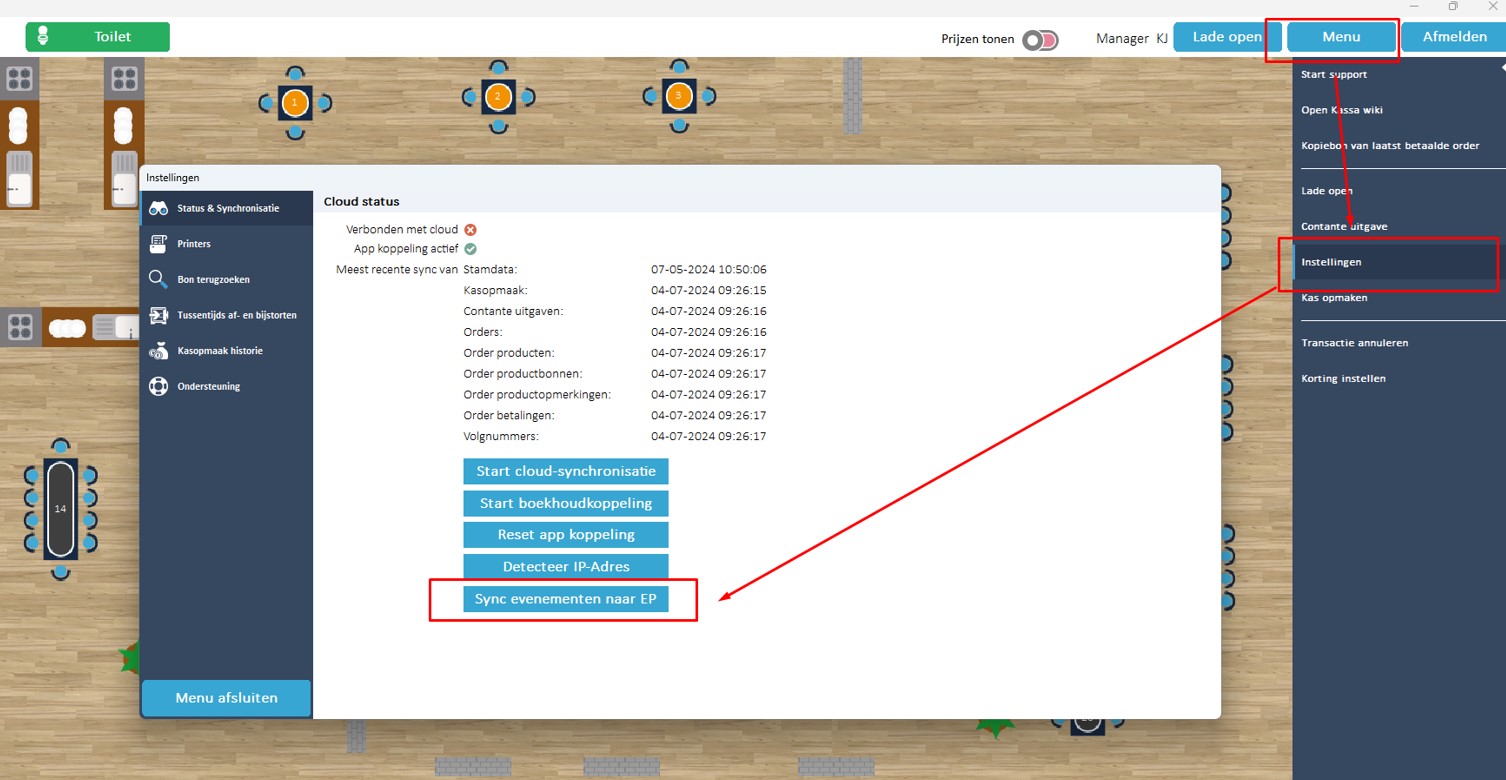Toggle the Prijzen tonen switch
This screenshot has width=1506, height=780.
point(1040,40)
